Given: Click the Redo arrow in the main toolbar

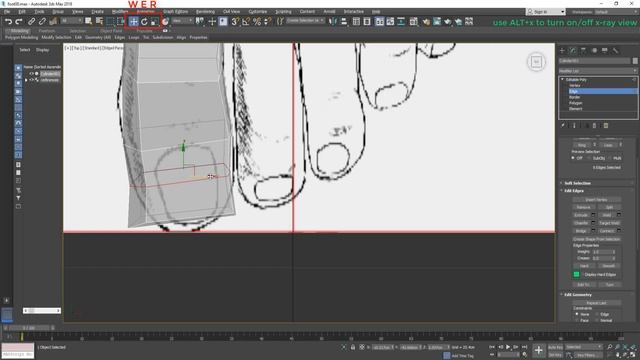Looking at the screenshot, I should (19, 21).
